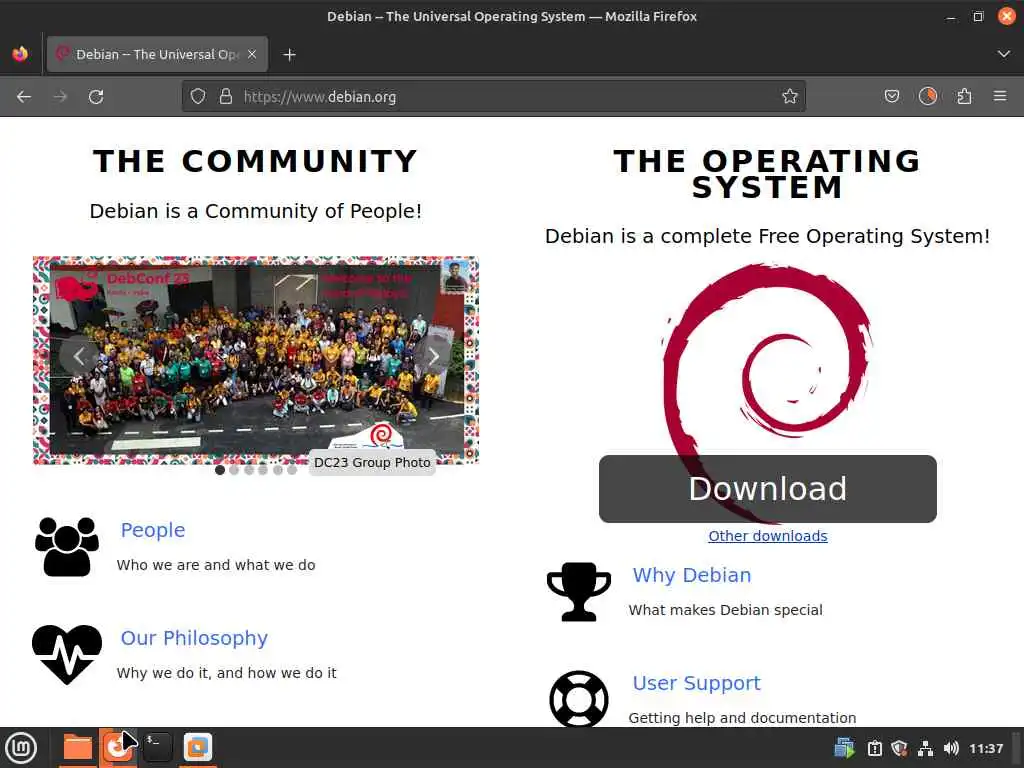
Task: Select the second carousel dot indicator
Action: point(234,470)
